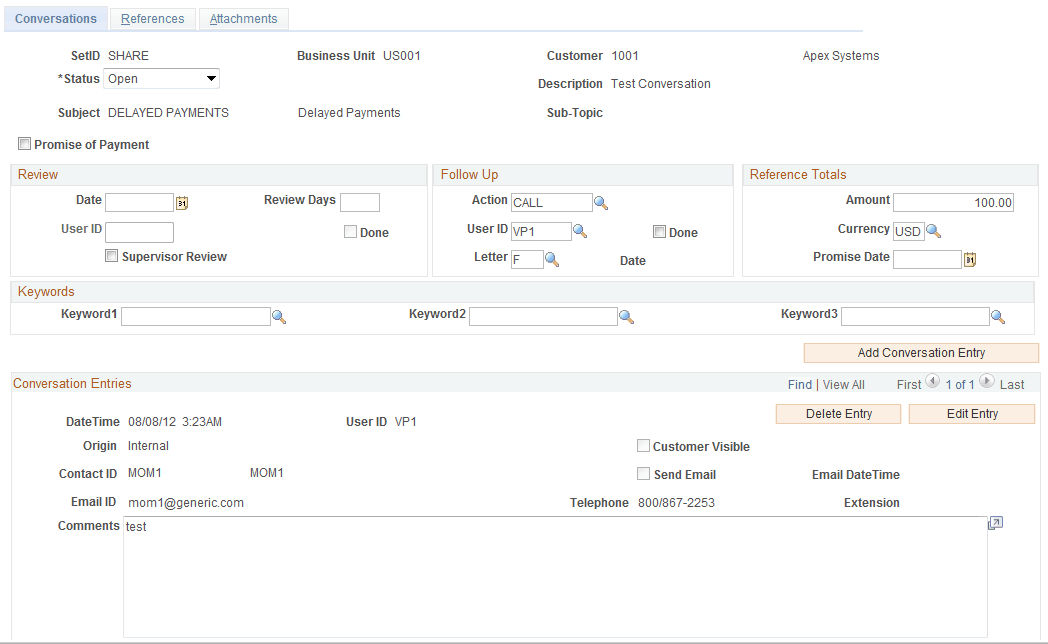
Task: Click the Delete Entry button
Action: (x=837, y=413)
